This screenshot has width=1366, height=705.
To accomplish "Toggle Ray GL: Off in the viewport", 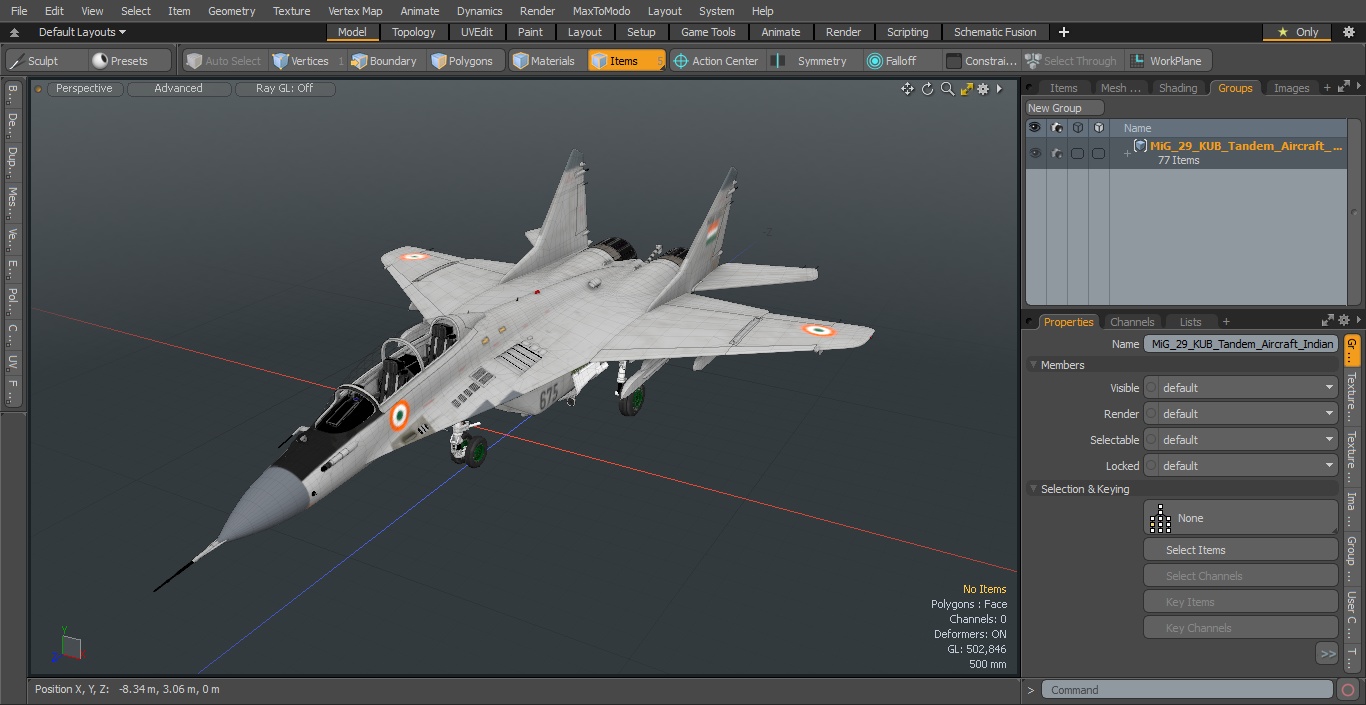I will [x=285, y=88].
